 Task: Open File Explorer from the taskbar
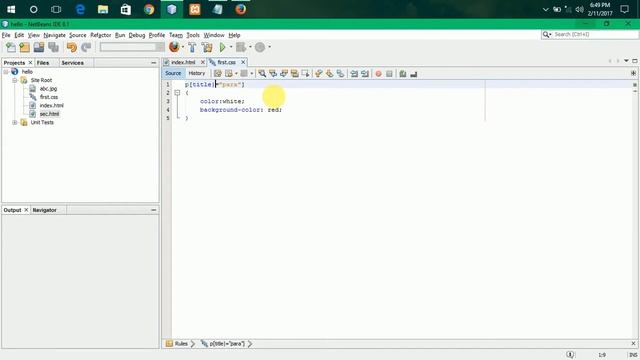click(x=103, y=9)
